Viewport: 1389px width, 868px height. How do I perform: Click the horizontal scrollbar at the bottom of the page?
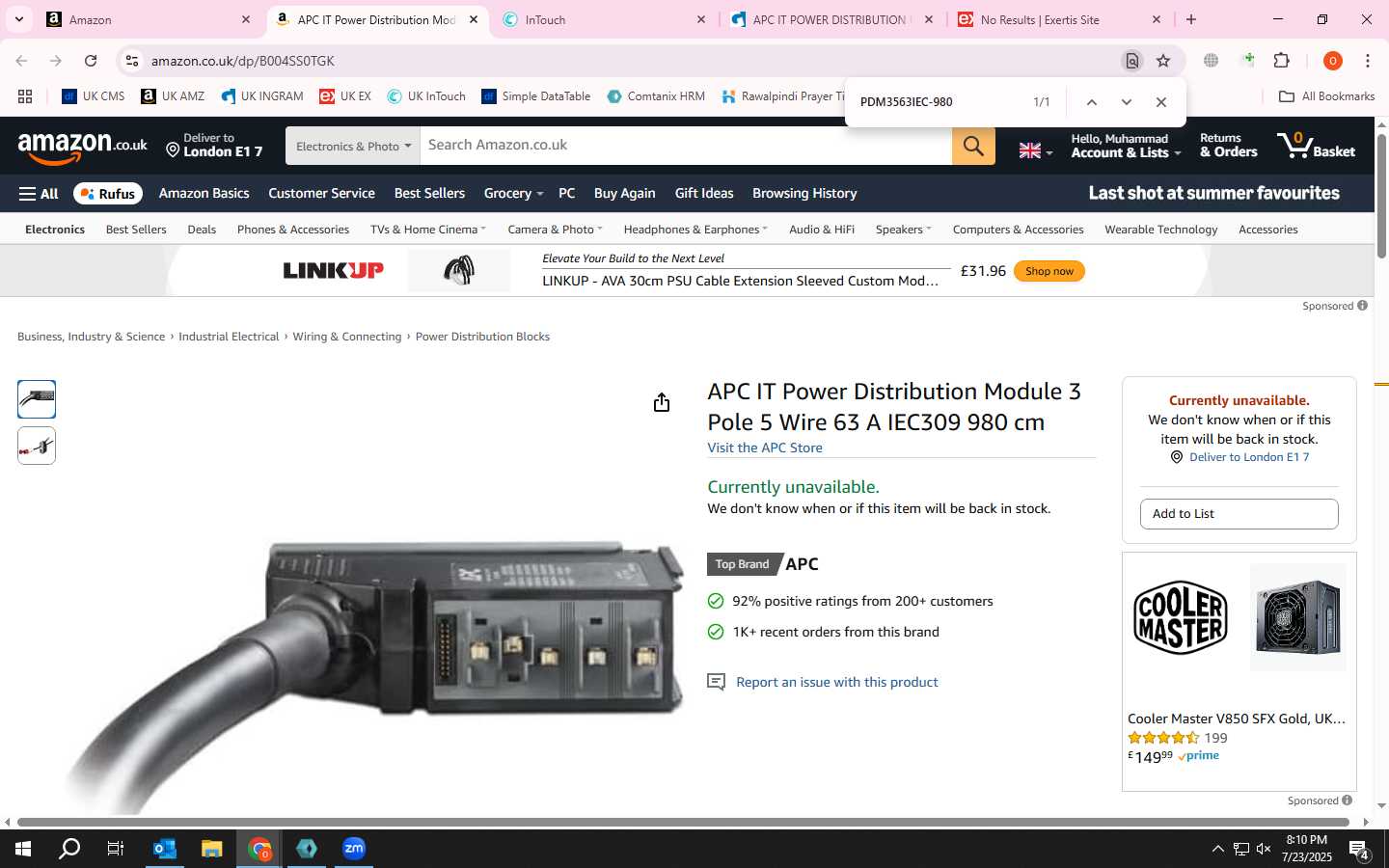[x=683, y=823]
